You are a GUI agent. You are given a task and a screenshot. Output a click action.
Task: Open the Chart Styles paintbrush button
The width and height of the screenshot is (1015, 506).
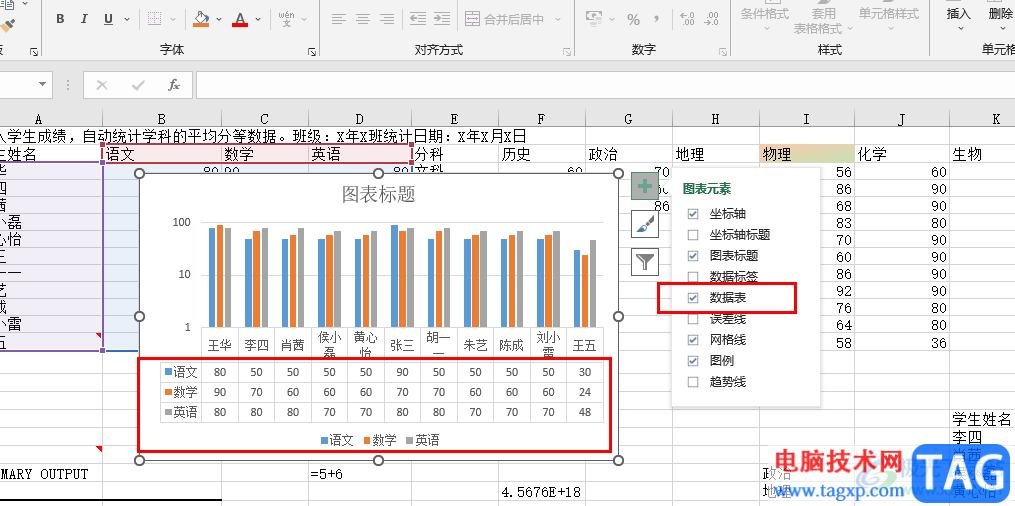point(645,224)
